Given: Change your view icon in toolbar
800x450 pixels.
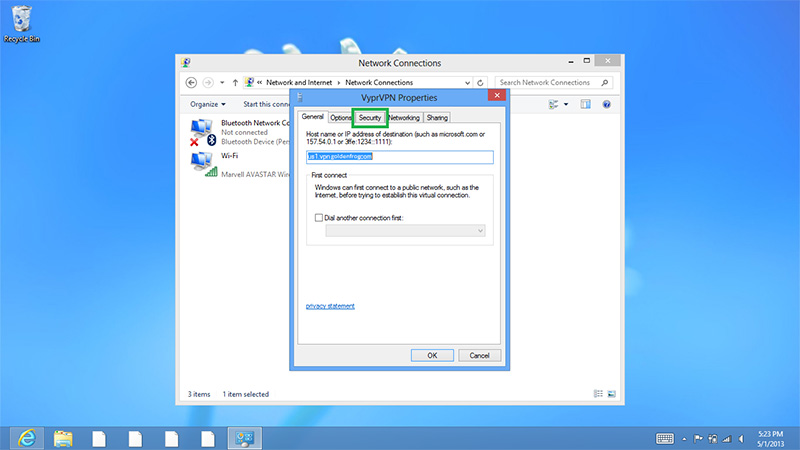Looking at the screenshot, I should [x=553, y=104].
